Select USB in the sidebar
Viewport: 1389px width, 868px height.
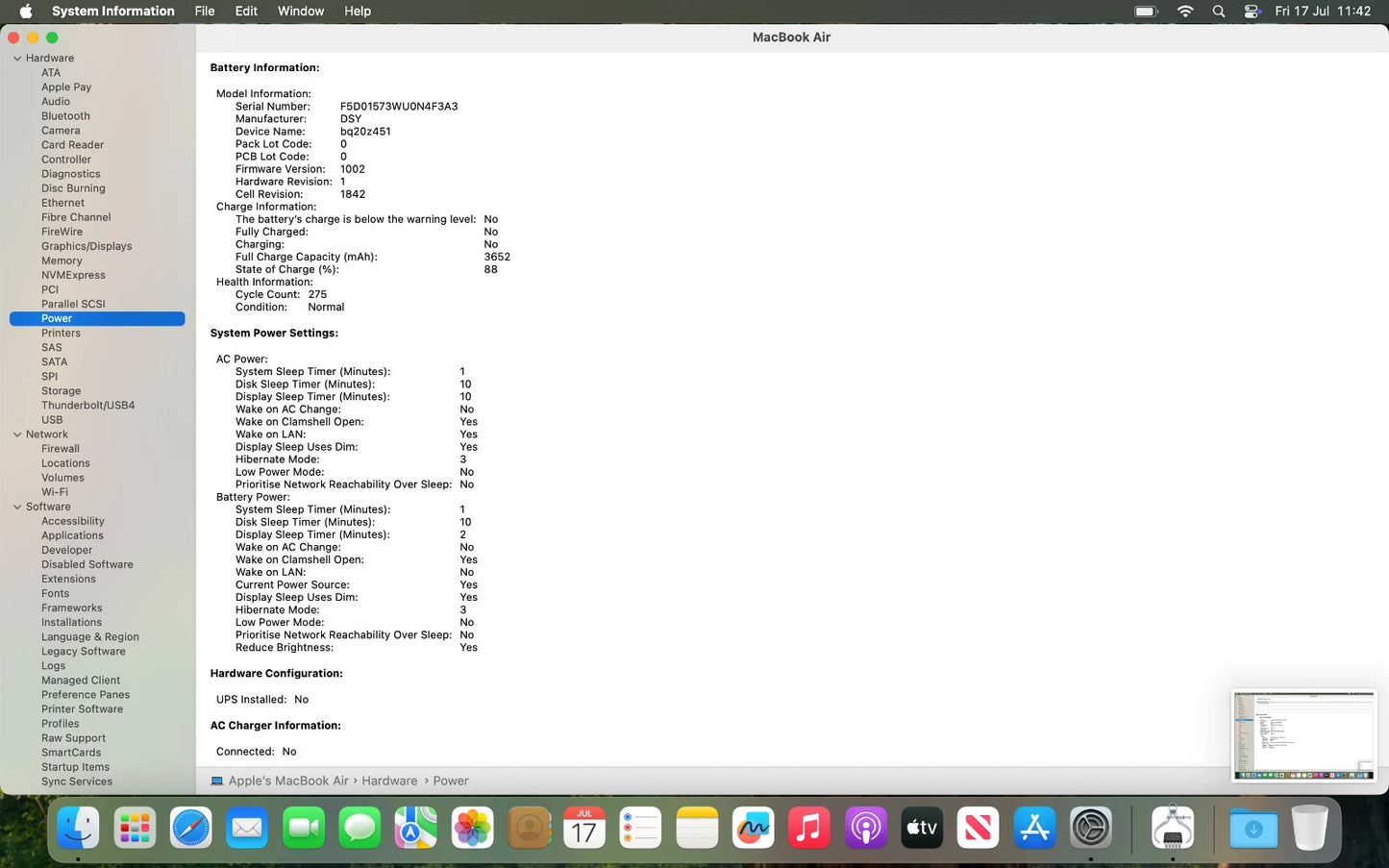[52, 420]
